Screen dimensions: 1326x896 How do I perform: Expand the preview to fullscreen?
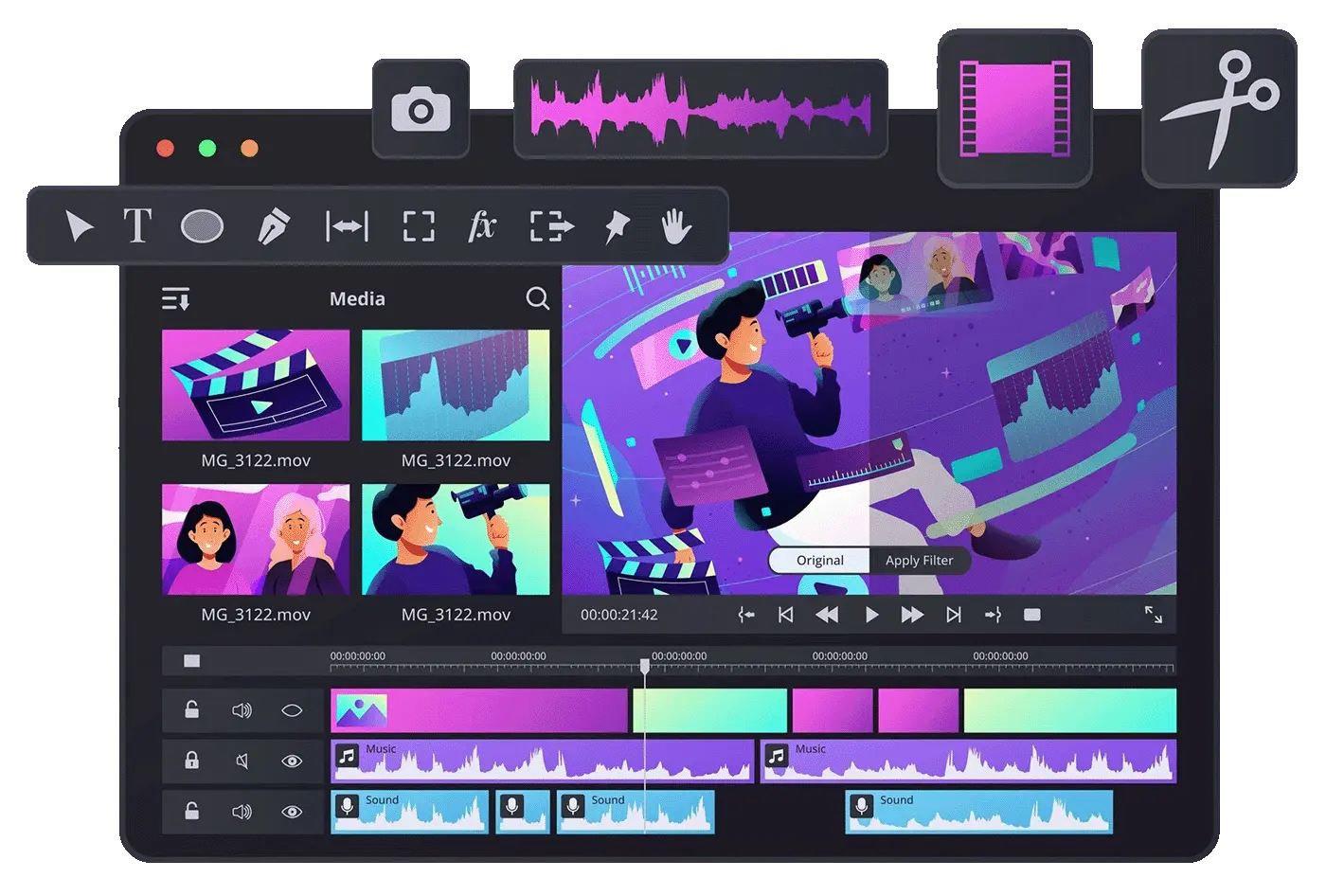1153,615
